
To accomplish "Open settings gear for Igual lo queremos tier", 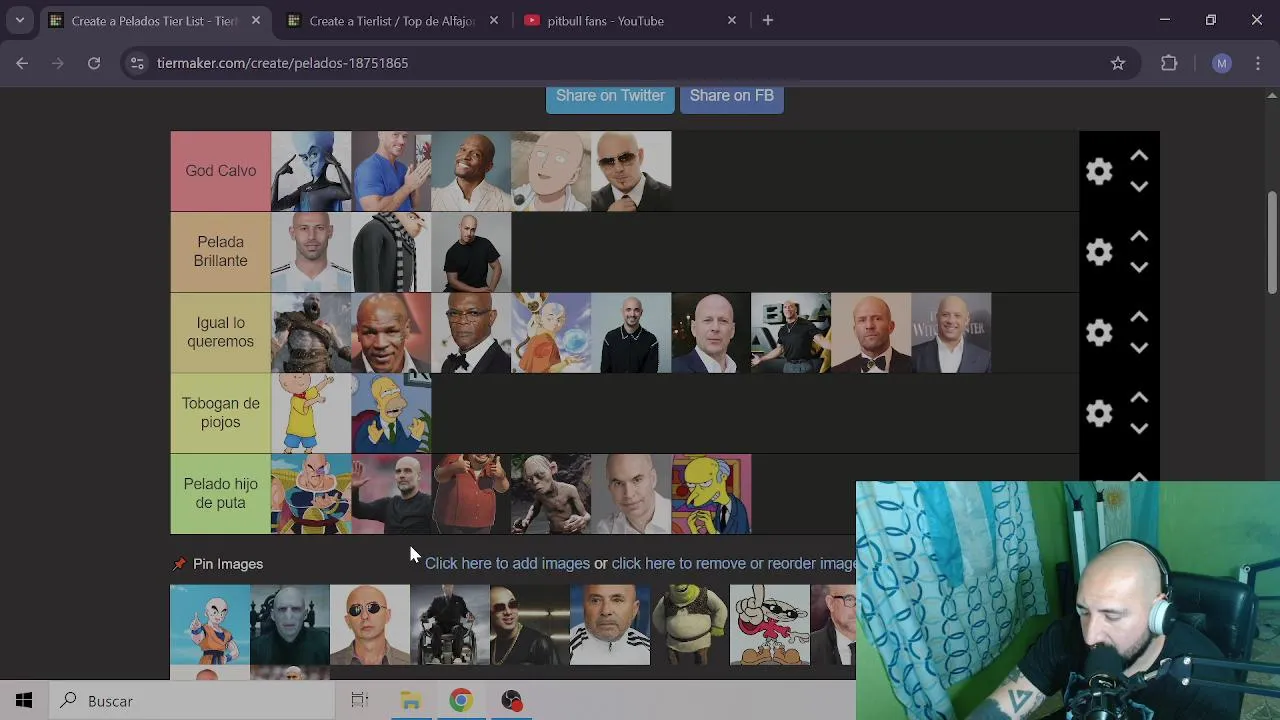I will [x=1099, y=333].
